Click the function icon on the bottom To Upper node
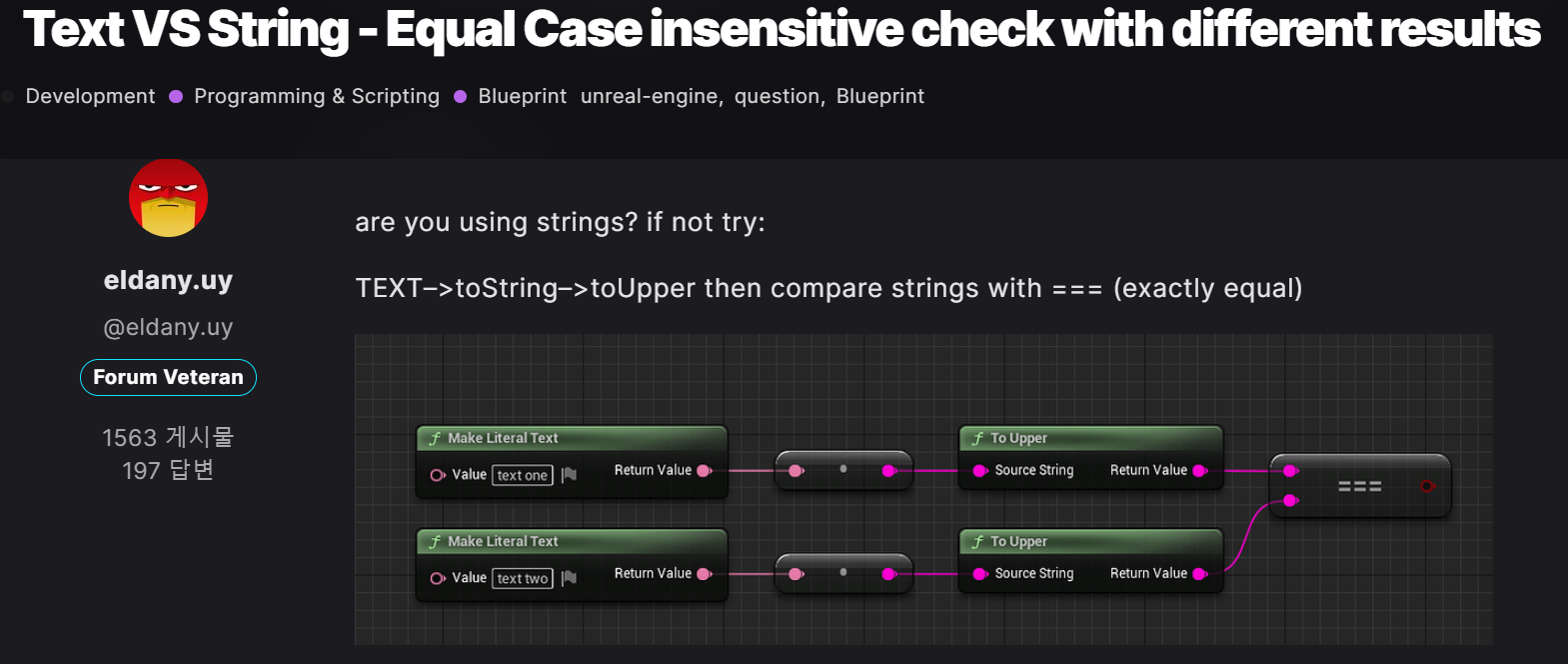Screen dimensions: 1568x664 pos(977,542)
